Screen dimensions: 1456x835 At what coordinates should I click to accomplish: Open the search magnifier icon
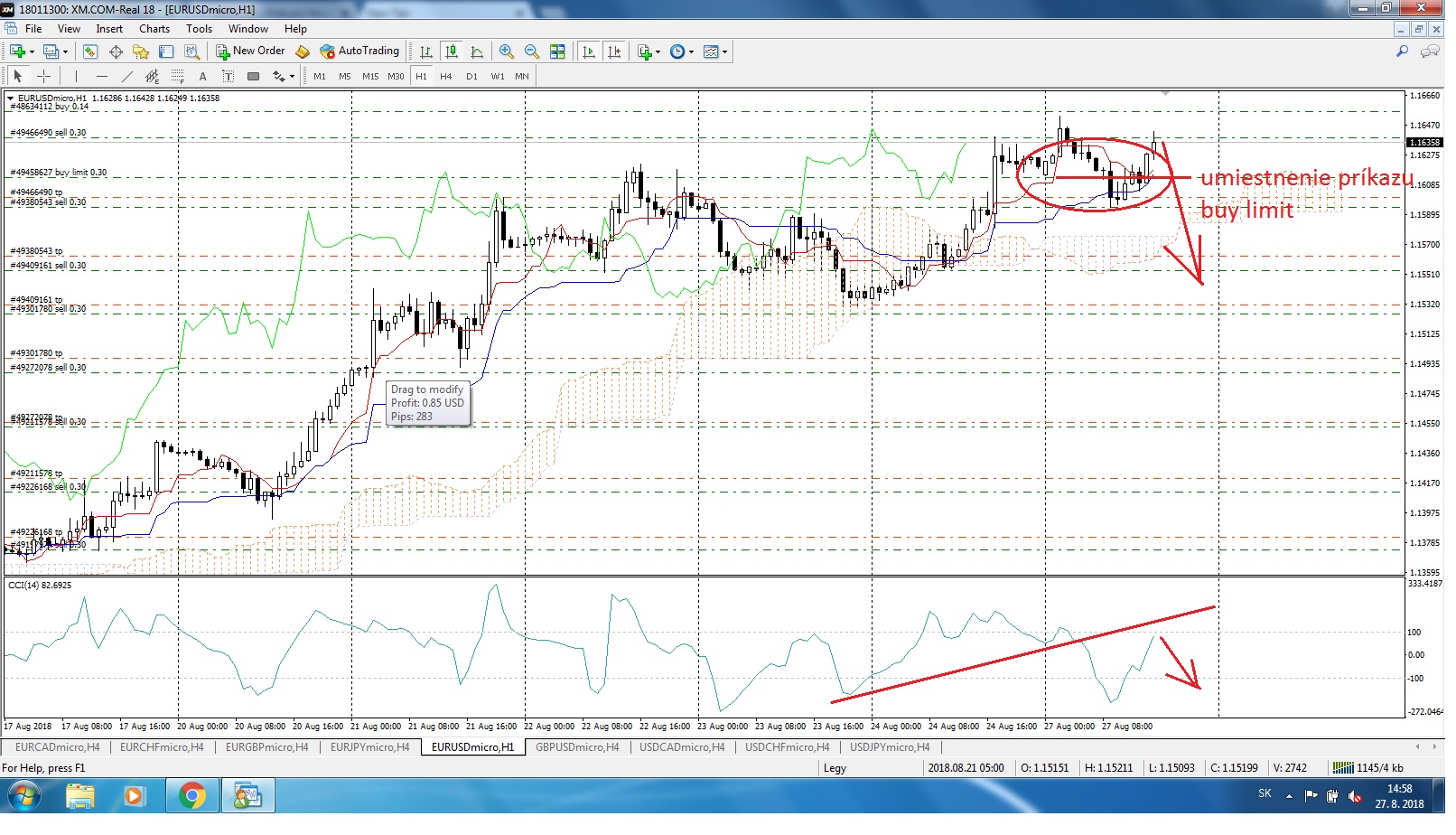(1402, 52)
